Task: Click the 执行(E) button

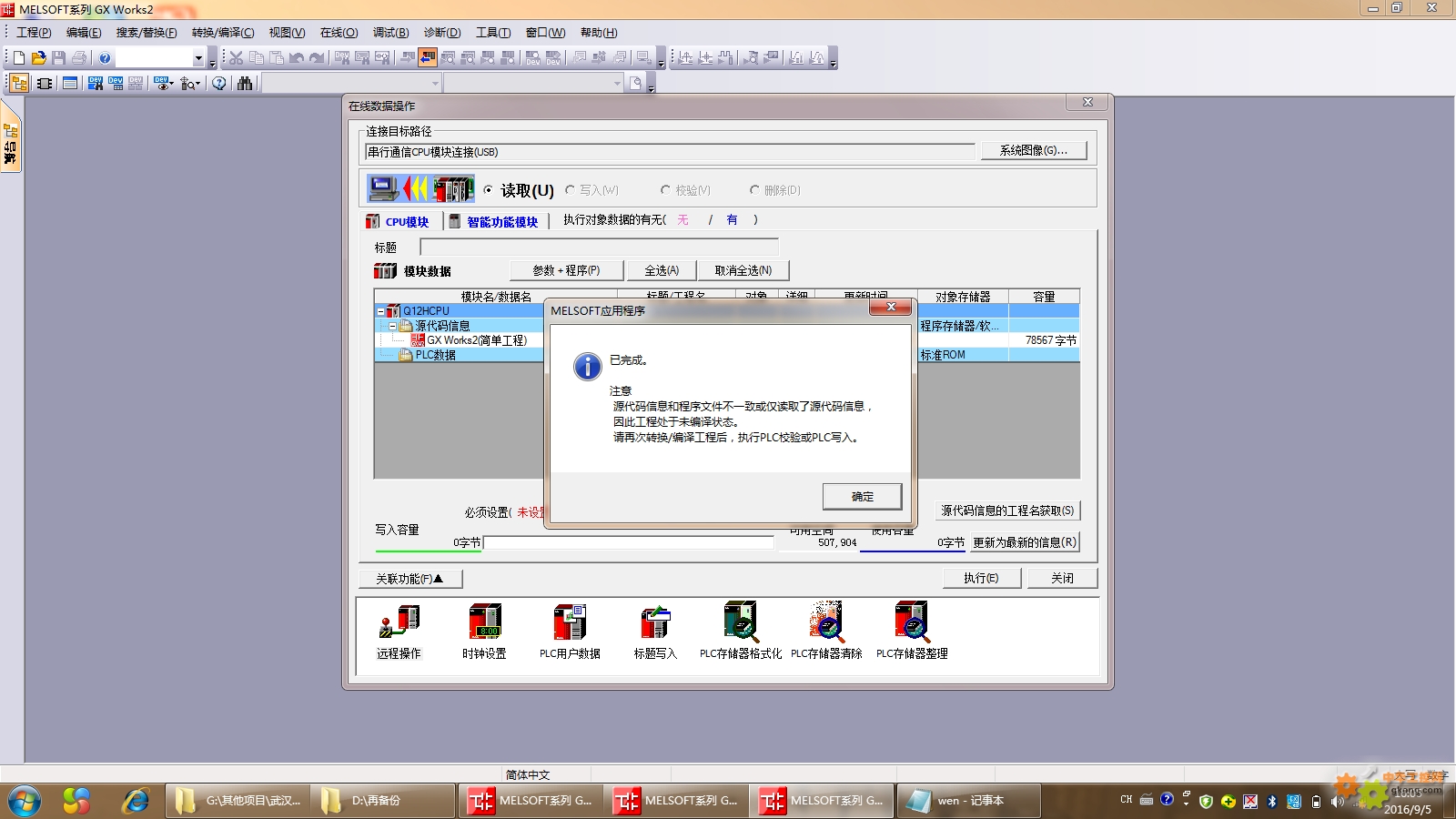Action: (981, 578)
